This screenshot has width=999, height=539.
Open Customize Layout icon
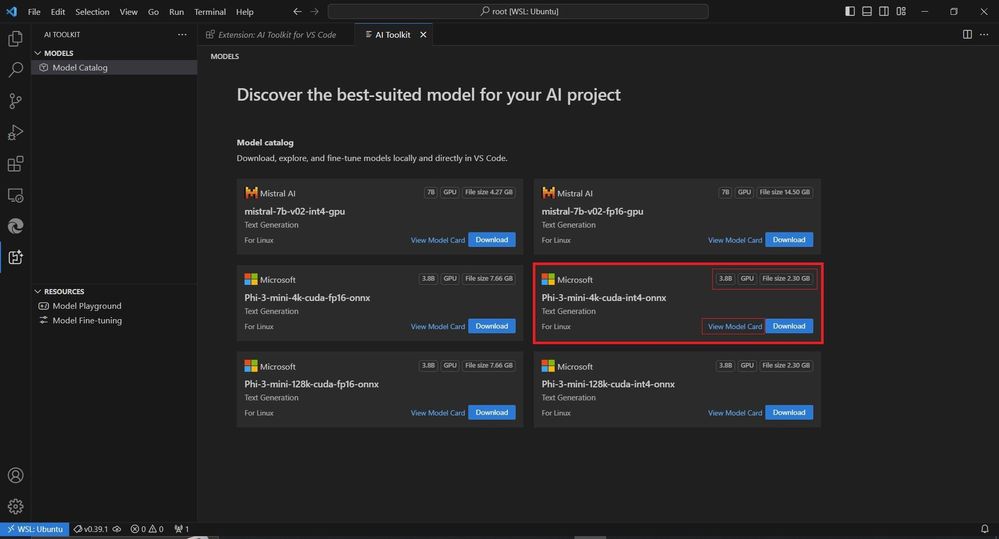(x=901, y=11)
